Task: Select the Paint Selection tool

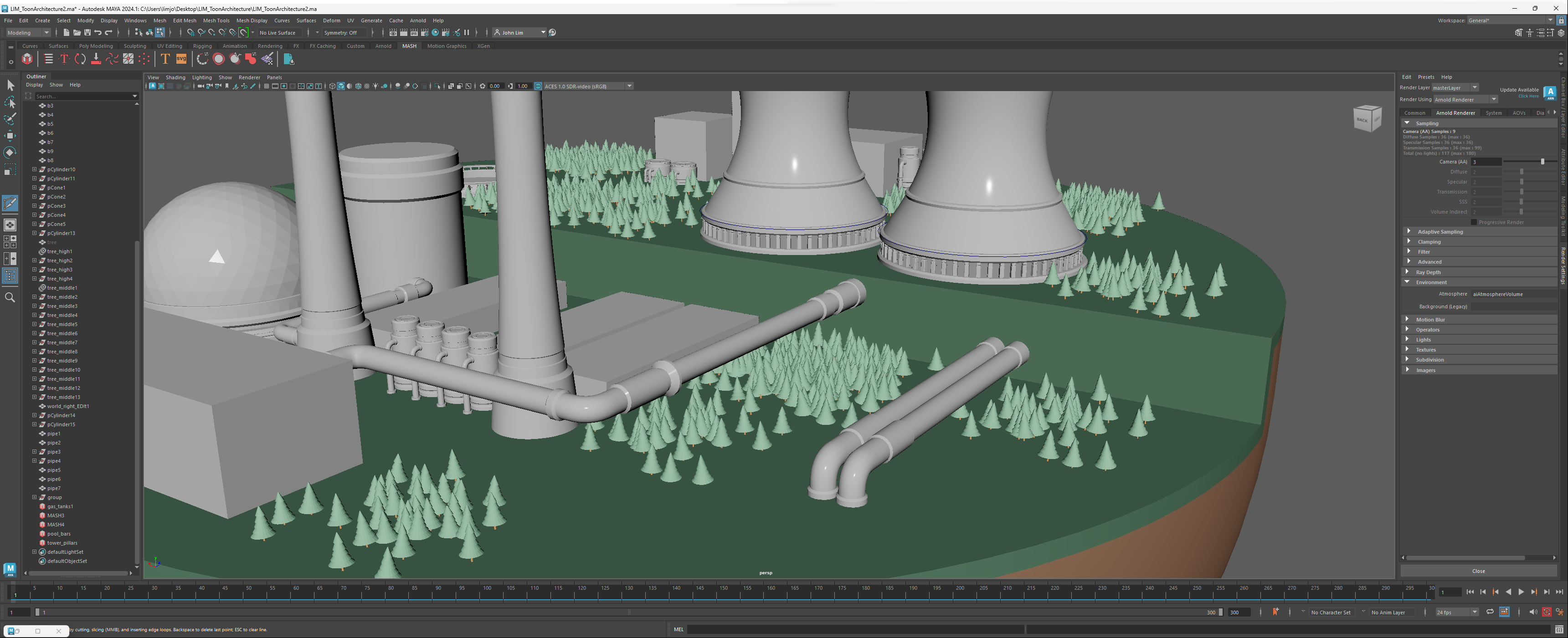Action: [10, 118]
